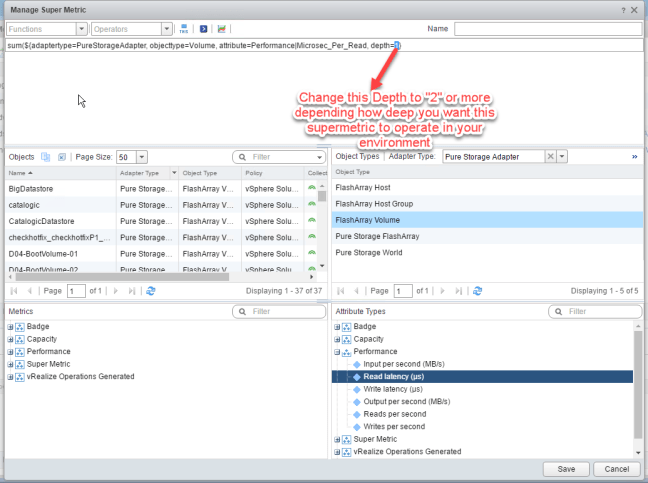Select the Object Types tab
The height and width of the screenshot is (483, 648).
pyautogui.click(x=357, y=157)
